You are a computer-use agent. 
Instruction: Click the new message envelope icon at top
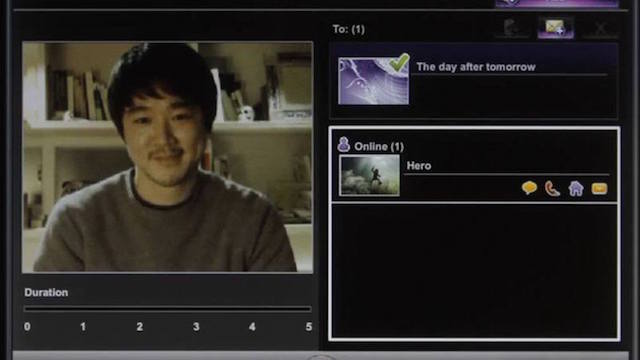(x=556, y=28)
